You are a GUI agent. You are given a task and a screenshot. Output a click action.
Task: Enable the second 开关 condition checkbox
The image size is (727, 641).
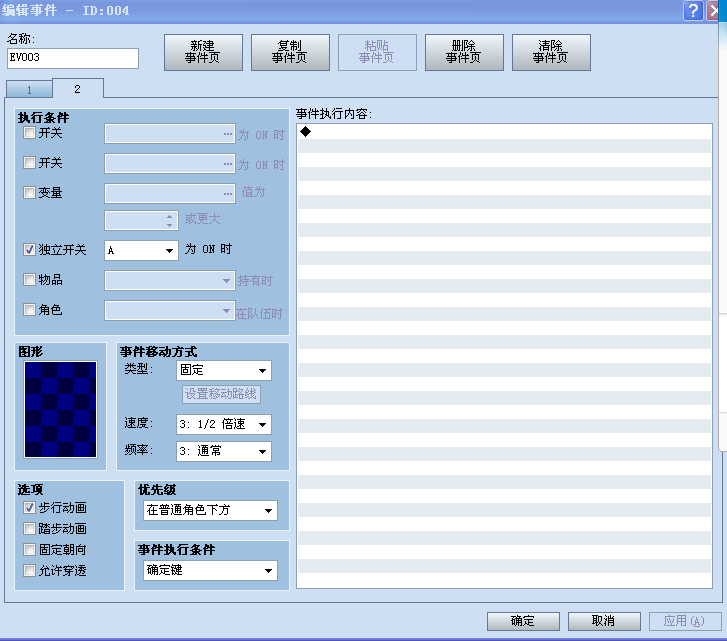29,163
